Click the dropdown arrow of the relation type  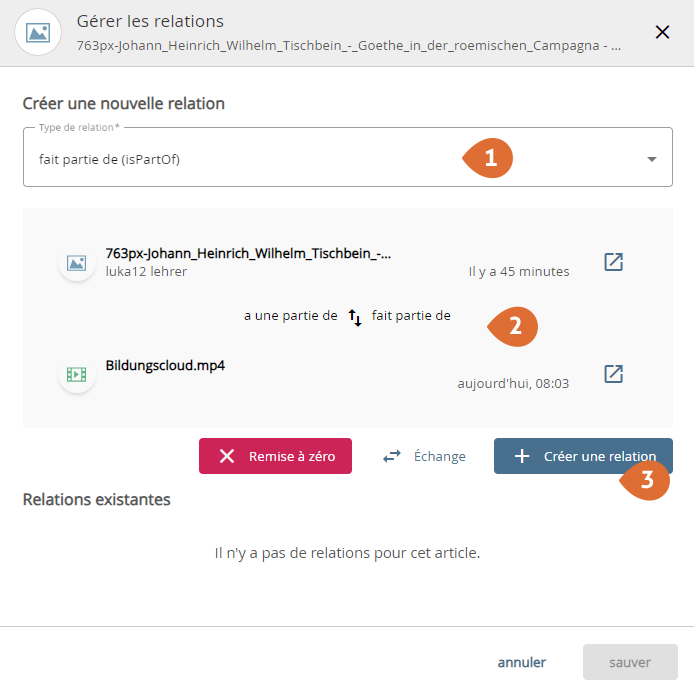pyautogui.click(x=651, y=159)
